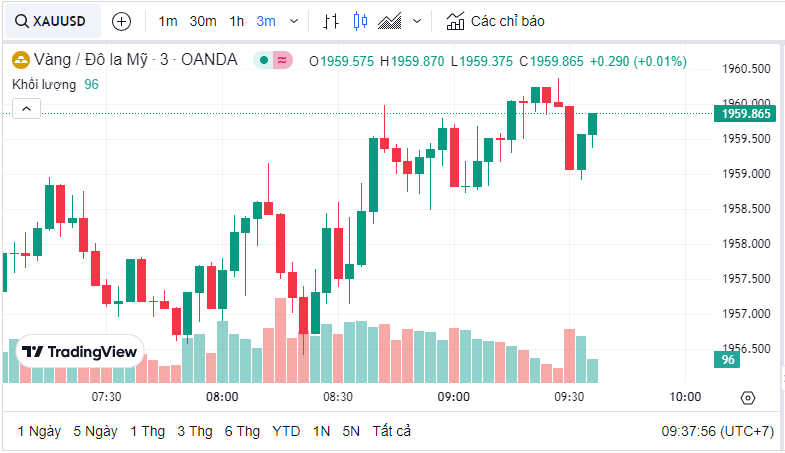Toggle the pink approximate data indicator
The image size is (785, 453).
(x=282, y=61)
